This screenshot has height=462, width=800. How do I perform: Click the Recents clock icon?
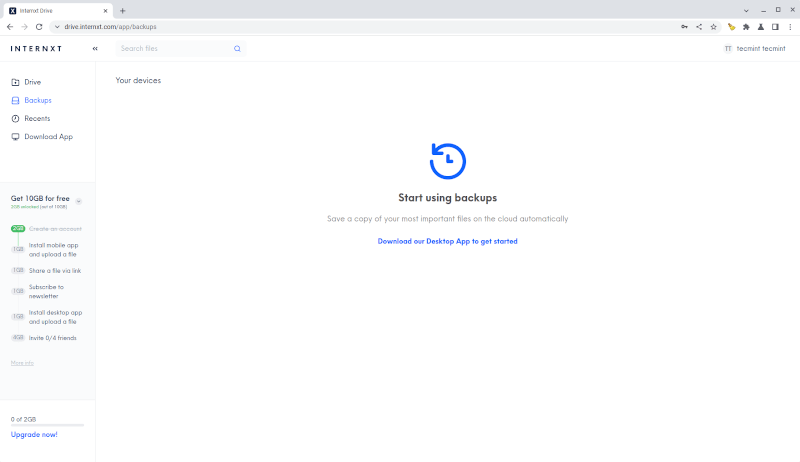15,119
